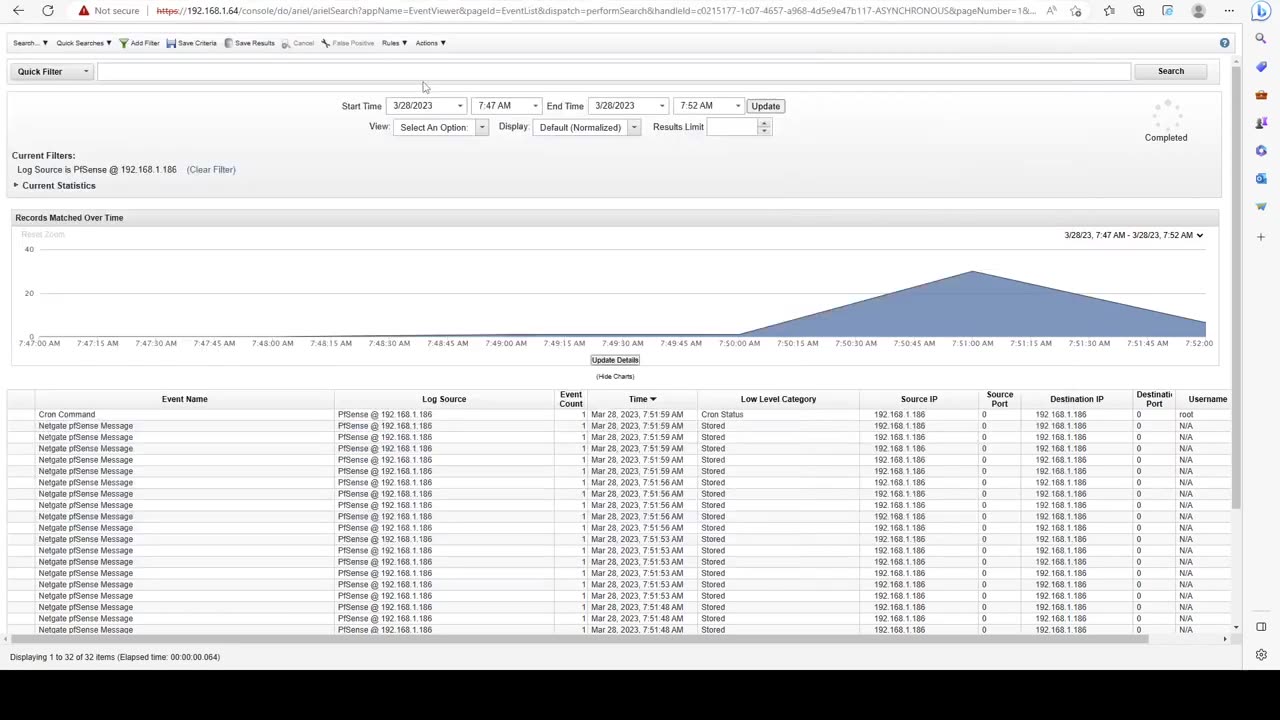
Task: Open the read aloud icon
Action: (1051, 11)
